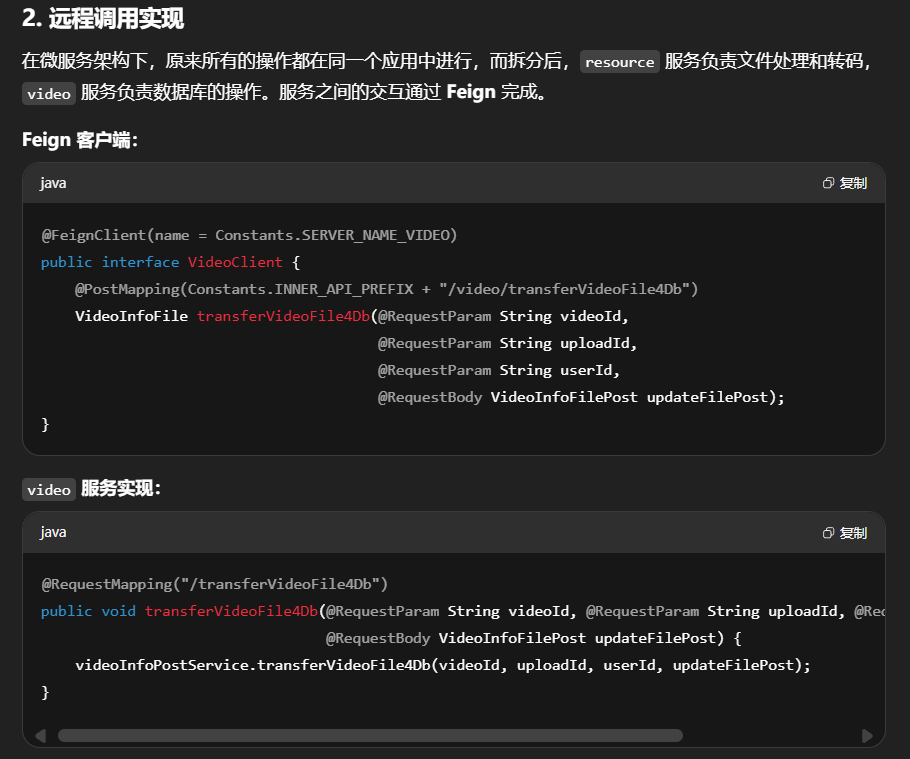
Task: Click the red transferVideoFile4Db method in VideoClient
Action: [x=283, y=316]
